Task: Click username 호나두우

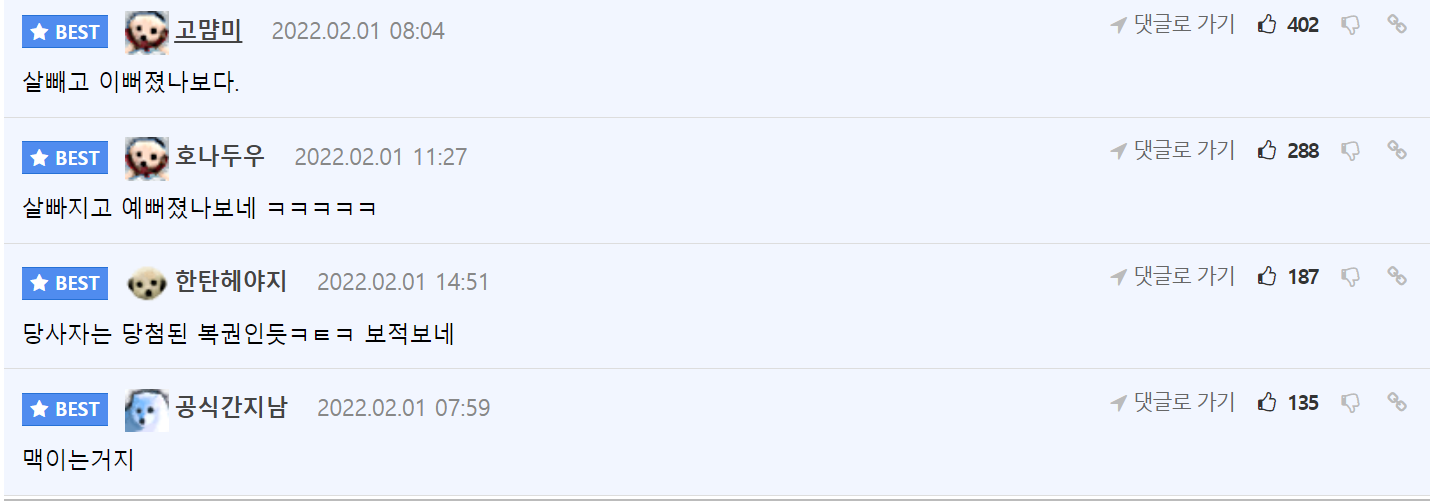Action: click(220, 156)
